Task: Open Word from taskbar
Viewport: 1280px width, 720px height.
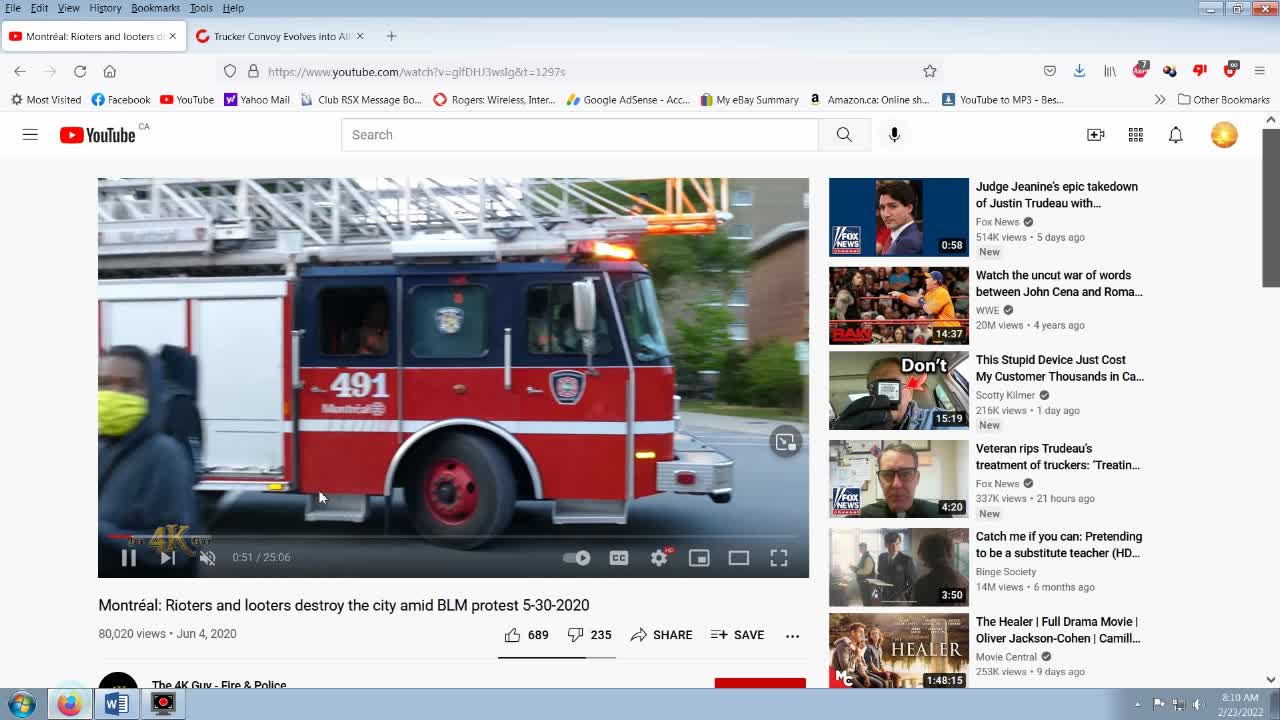Action: (116, 704)
